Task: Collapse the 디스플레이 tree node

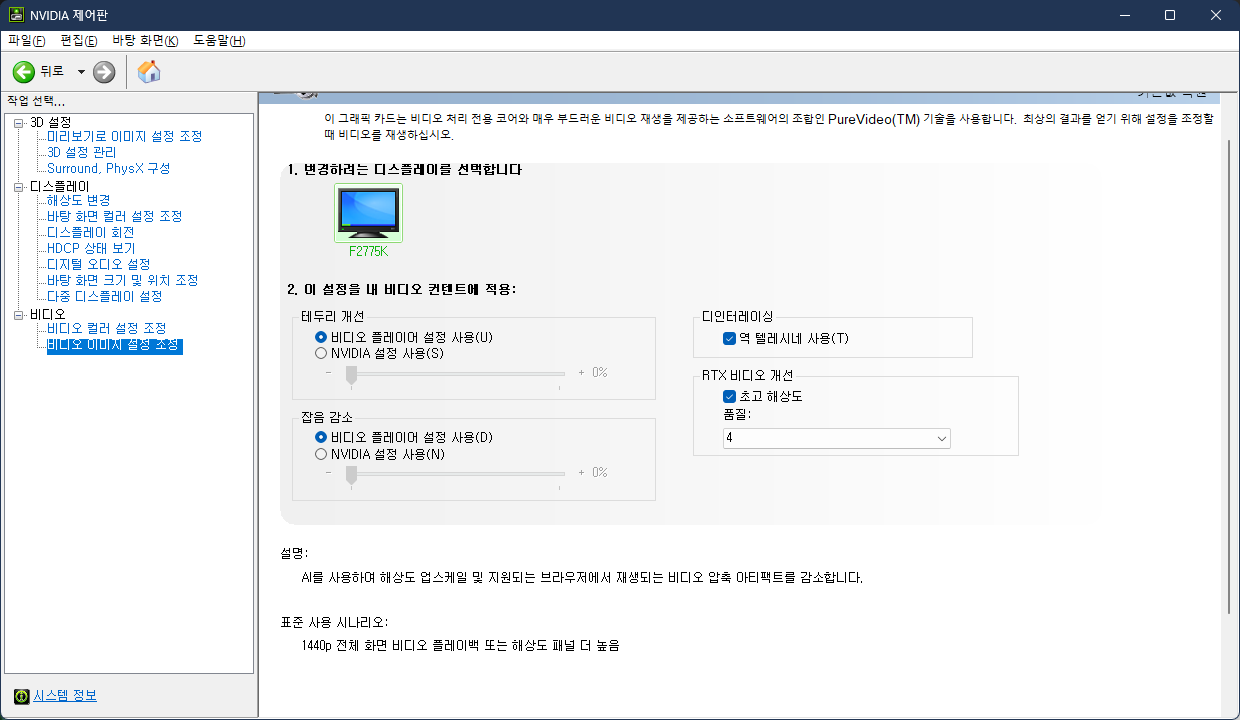Action: pos(19,186)
